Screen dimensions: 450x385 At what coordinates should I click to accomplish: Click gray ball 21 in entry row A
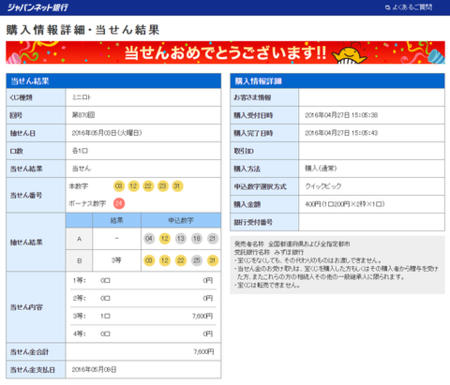(212, 239)
